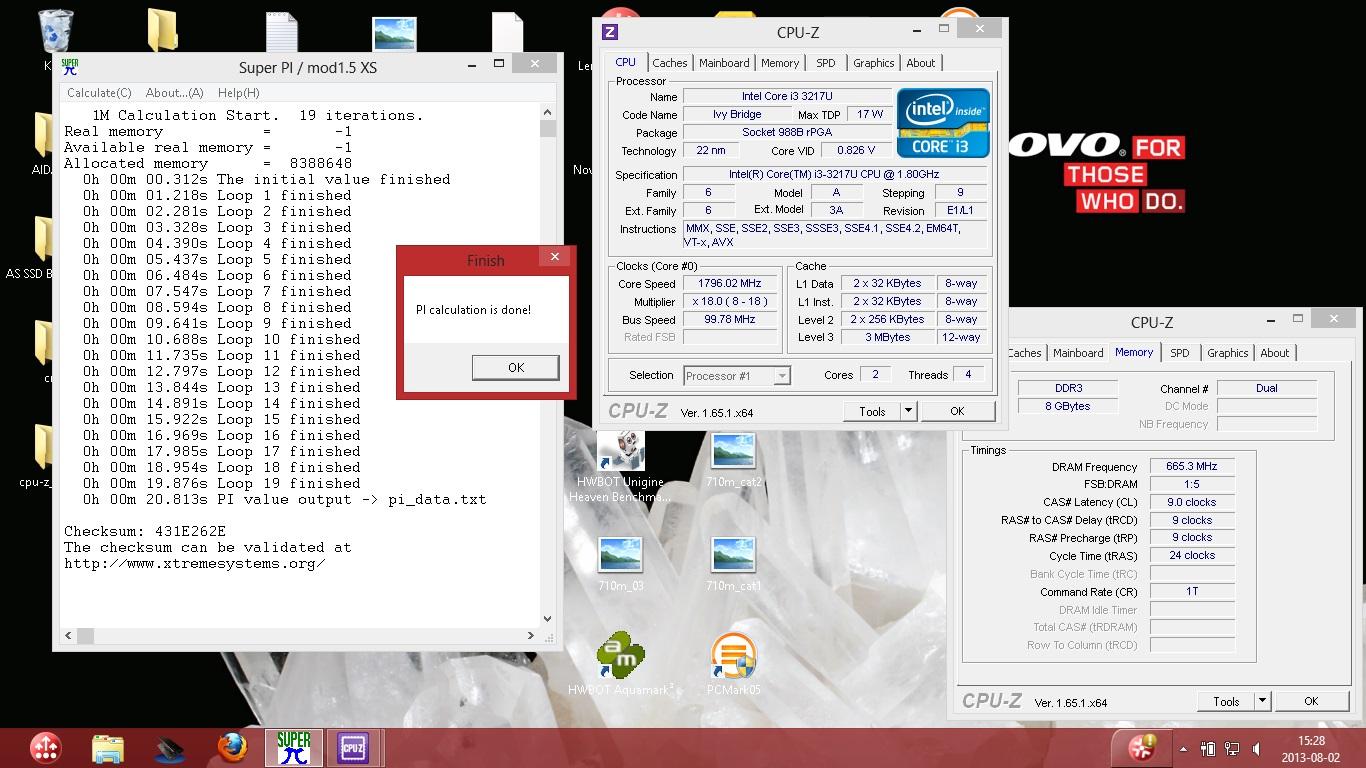Click the CPU-Z purple Z title icon
Screen dimensions: 1366x768
coord(609,32)
